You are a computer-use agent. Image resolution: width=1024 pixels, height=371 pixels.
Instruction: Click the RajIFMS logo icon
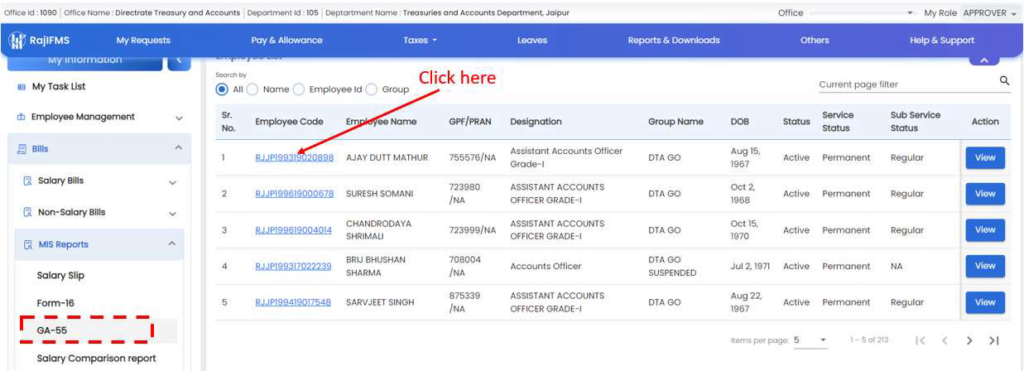tap(17, 40)
